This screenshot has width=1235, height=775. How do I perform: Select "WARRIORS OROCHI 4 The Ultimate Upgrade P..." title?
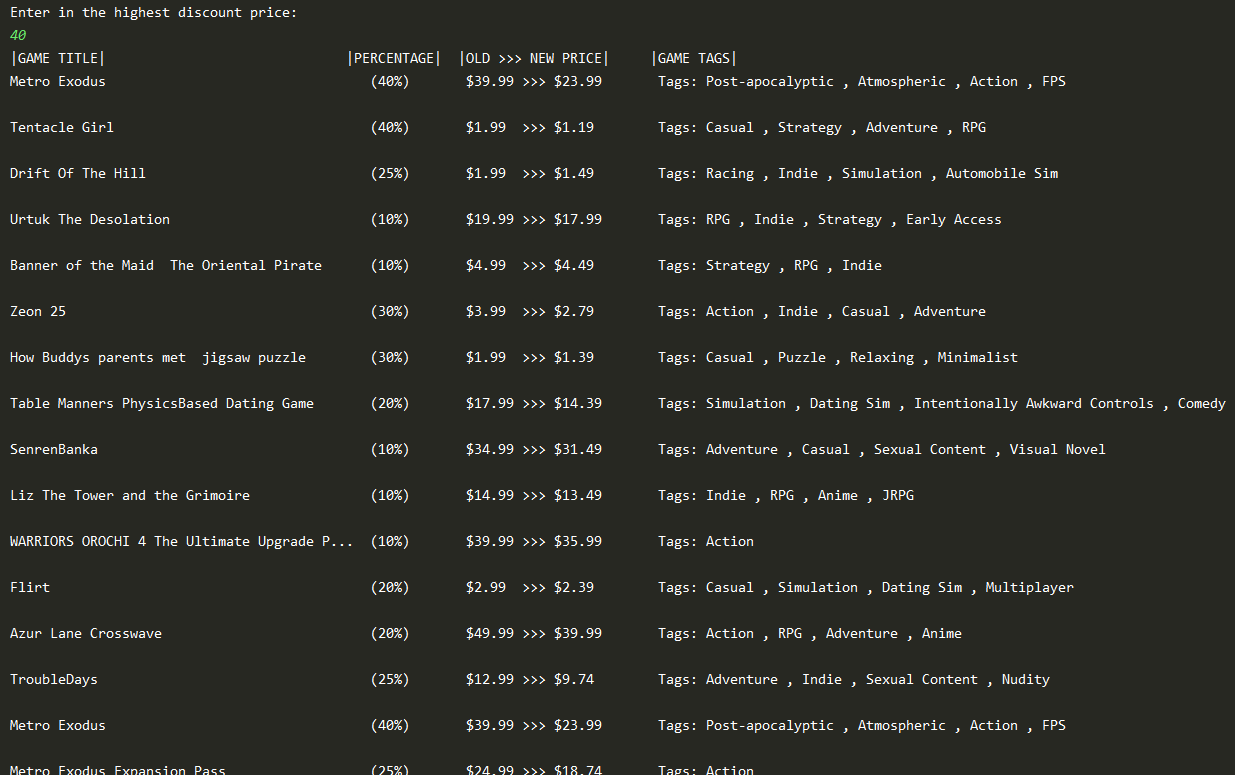[182, 541]
